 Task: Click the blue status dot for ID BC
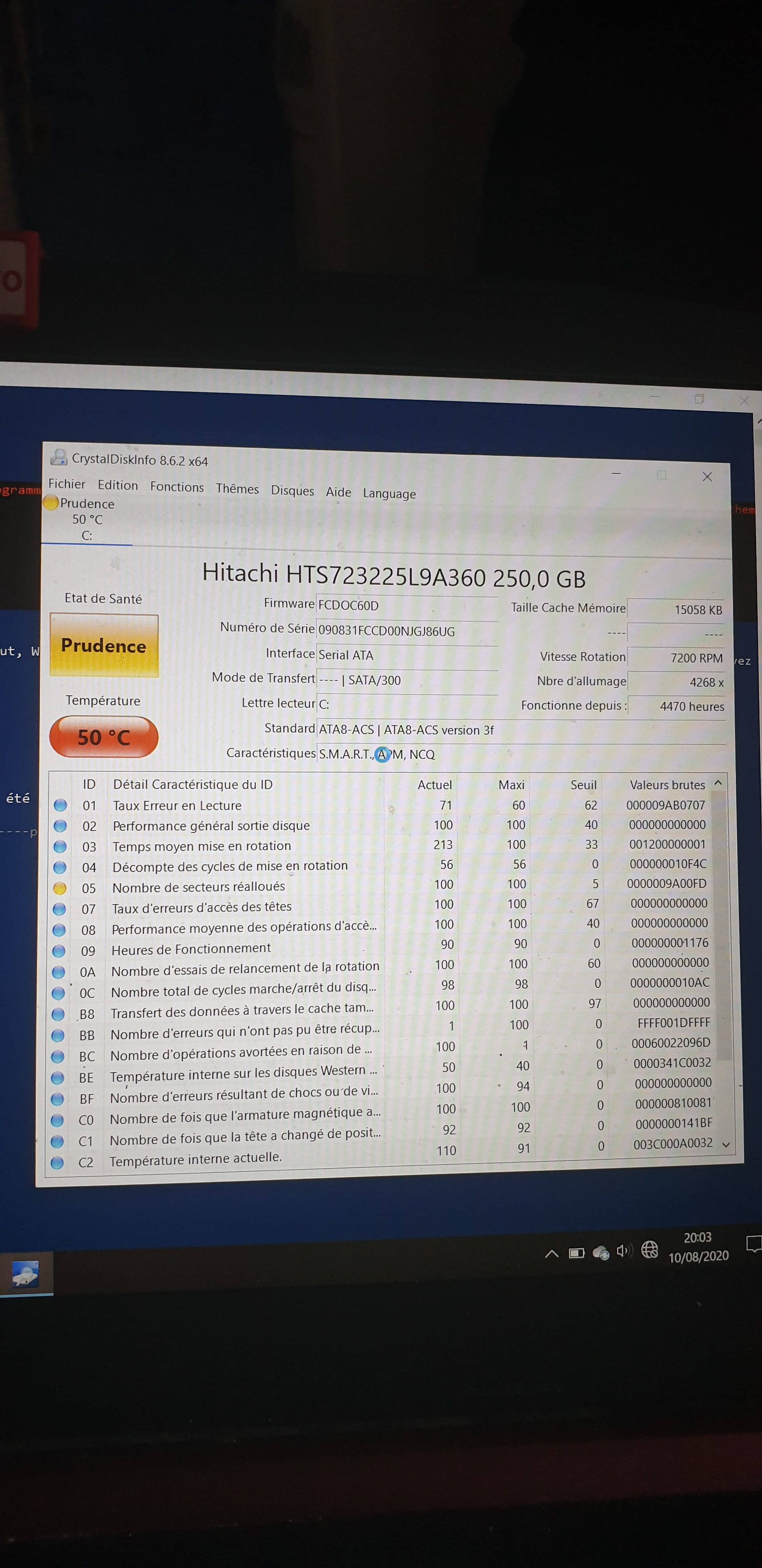tap(58, 1057)
